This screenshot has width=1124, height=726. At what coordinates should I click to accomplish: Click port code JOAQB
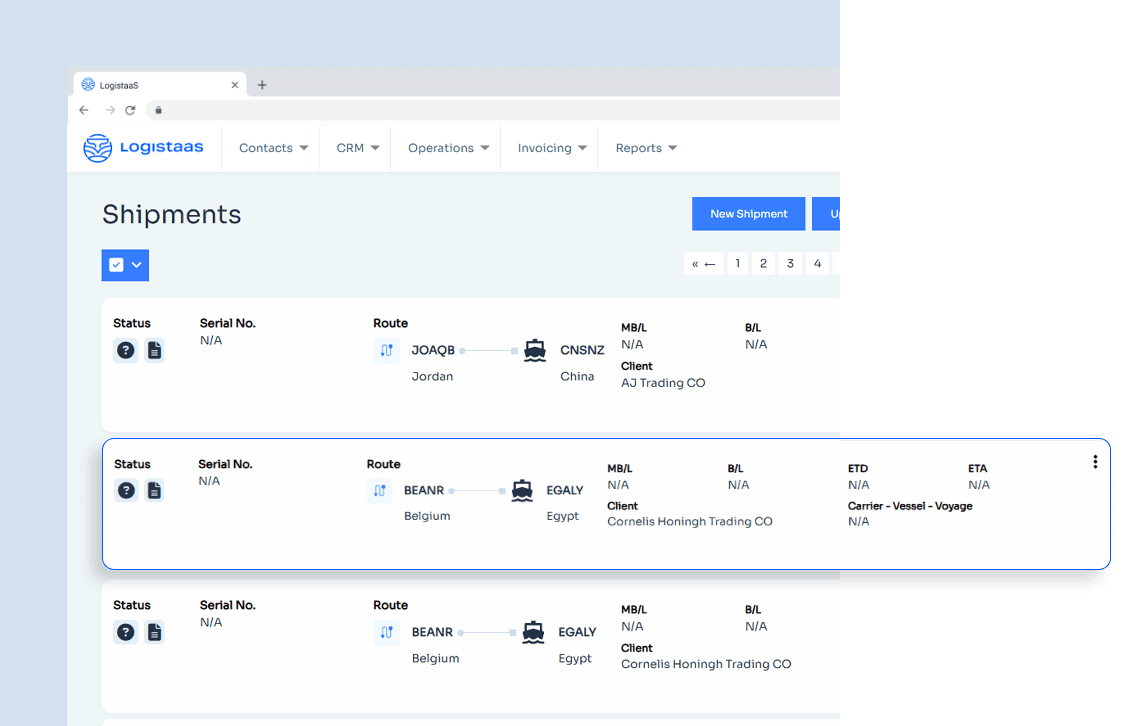click(x=433, y=350)
